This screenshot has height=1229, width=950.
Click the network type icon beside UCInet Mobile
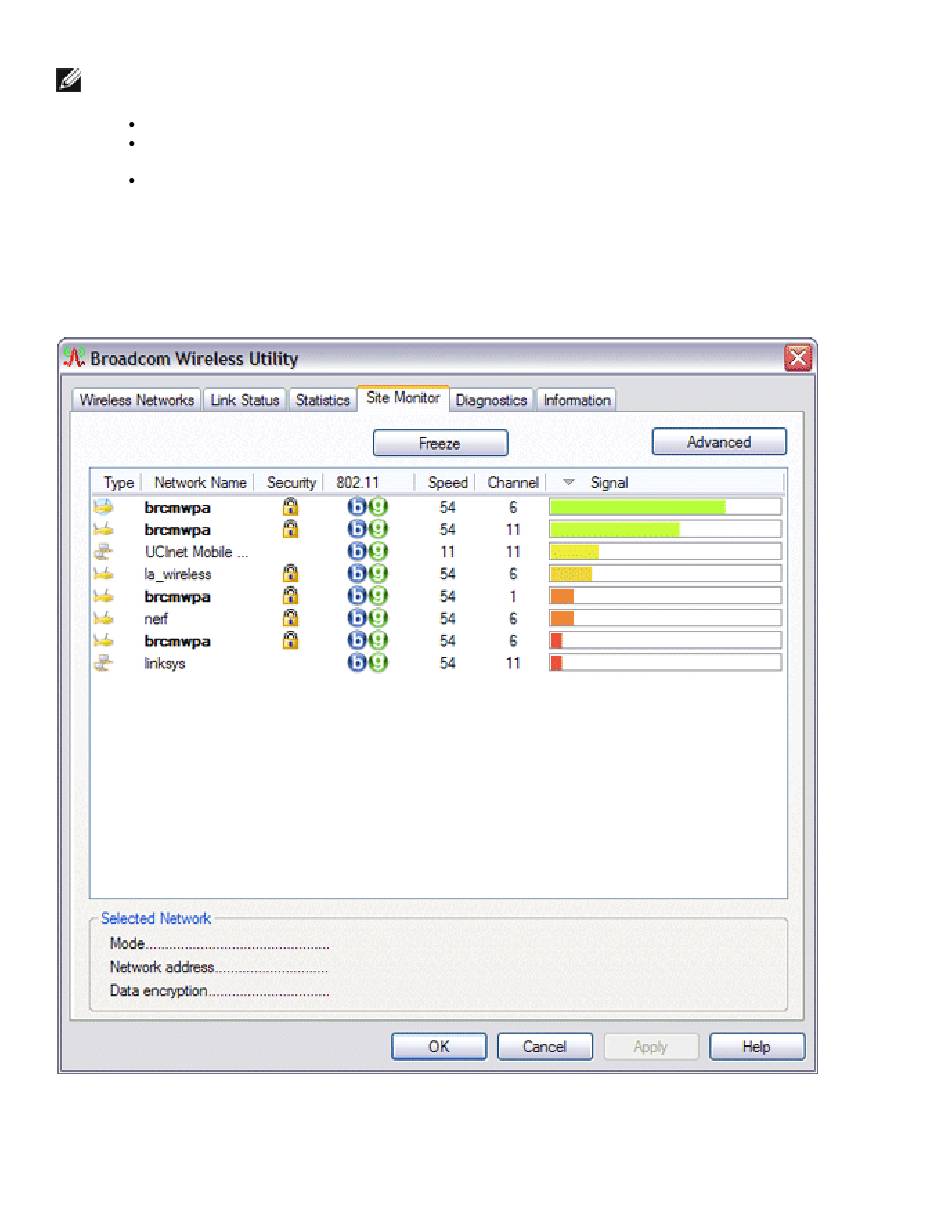tap(102, 552)
